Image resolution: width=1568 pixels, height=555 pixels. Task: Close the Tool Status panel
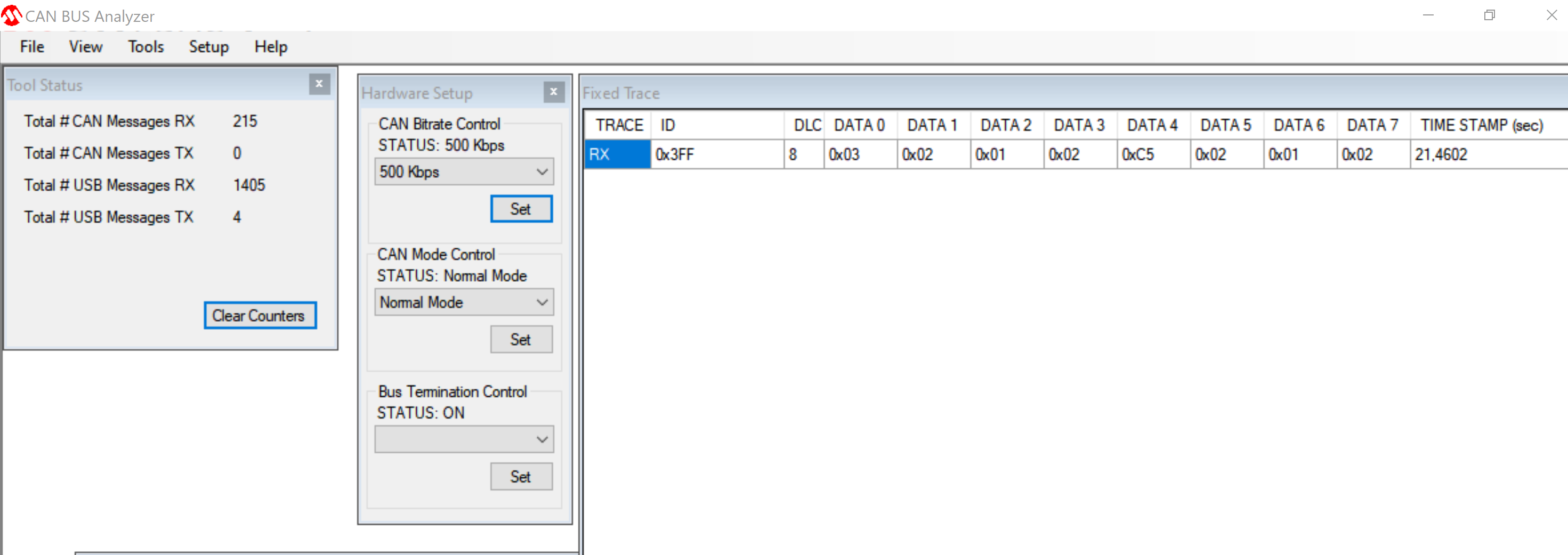point(319,84)
